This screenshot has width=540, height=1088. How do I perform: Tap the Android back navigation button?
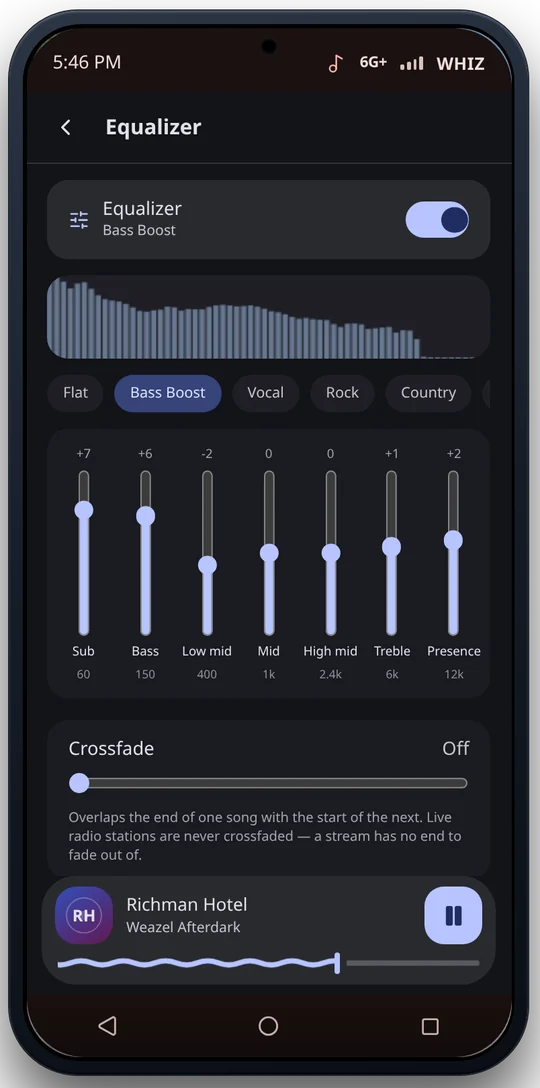point(107,1026)
